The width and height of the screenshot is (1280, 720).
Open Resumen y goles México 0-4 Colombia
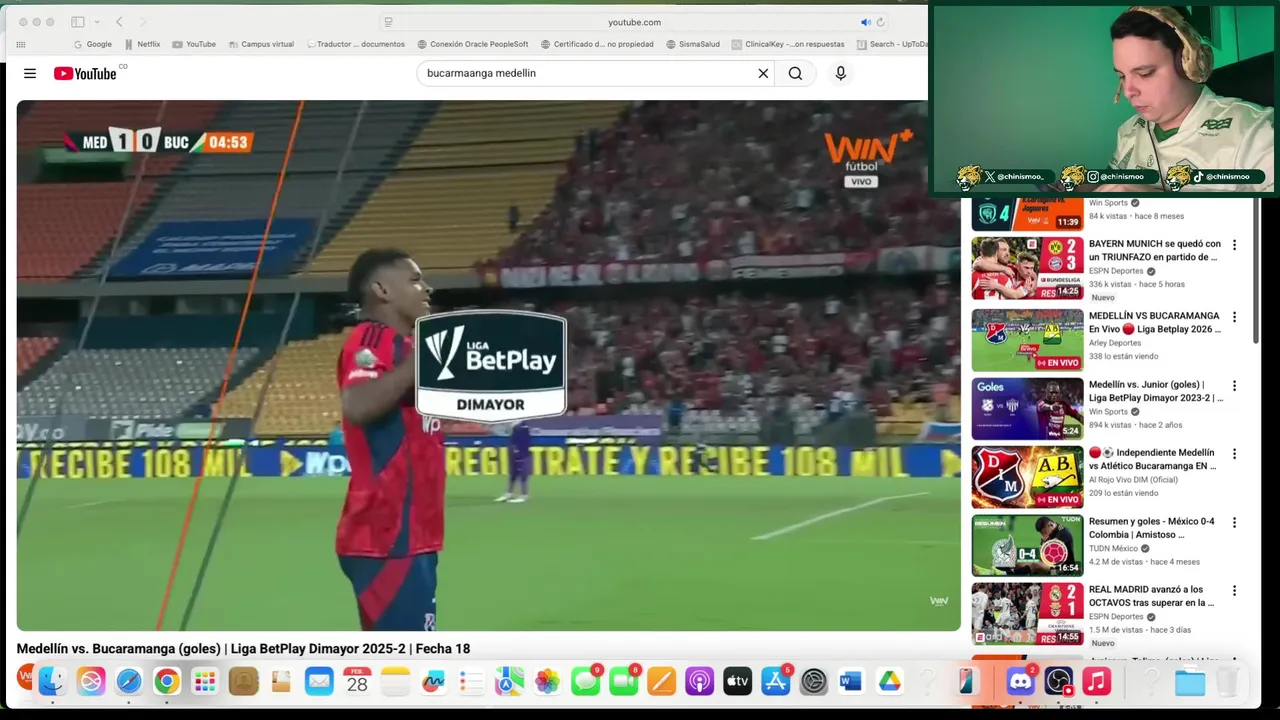tap(1152, 528)
